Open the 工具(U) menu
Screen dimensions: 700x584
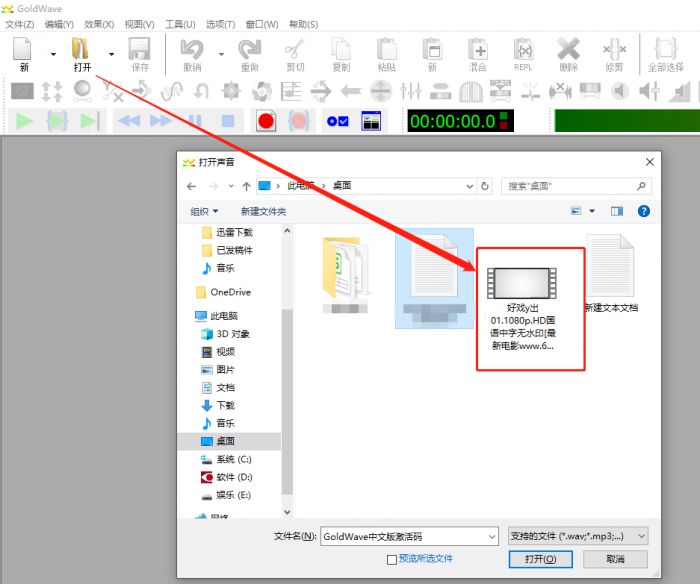180,24
